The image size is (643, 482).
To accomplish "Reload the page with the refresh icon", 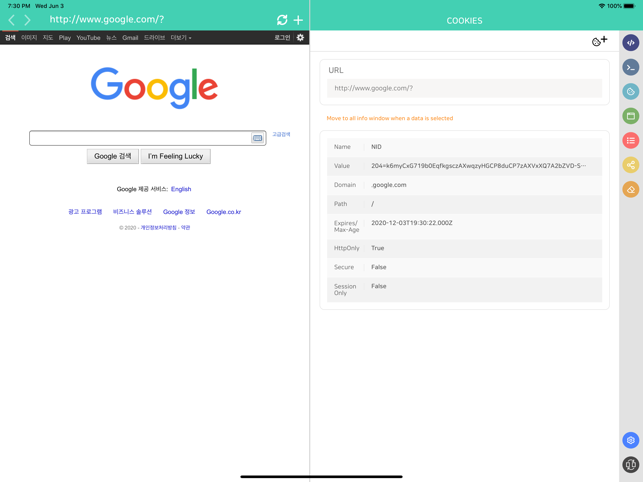I will [x=282, y=20].
